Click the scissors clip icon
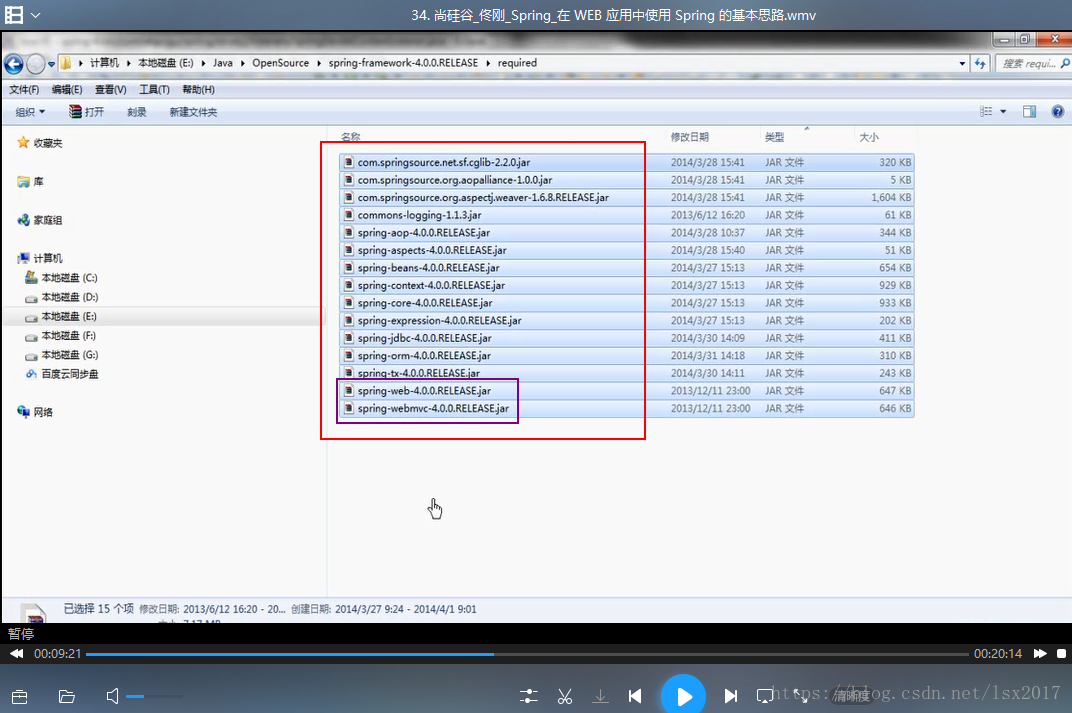This screenshot has width=1072, height=713. click(565, 696)
